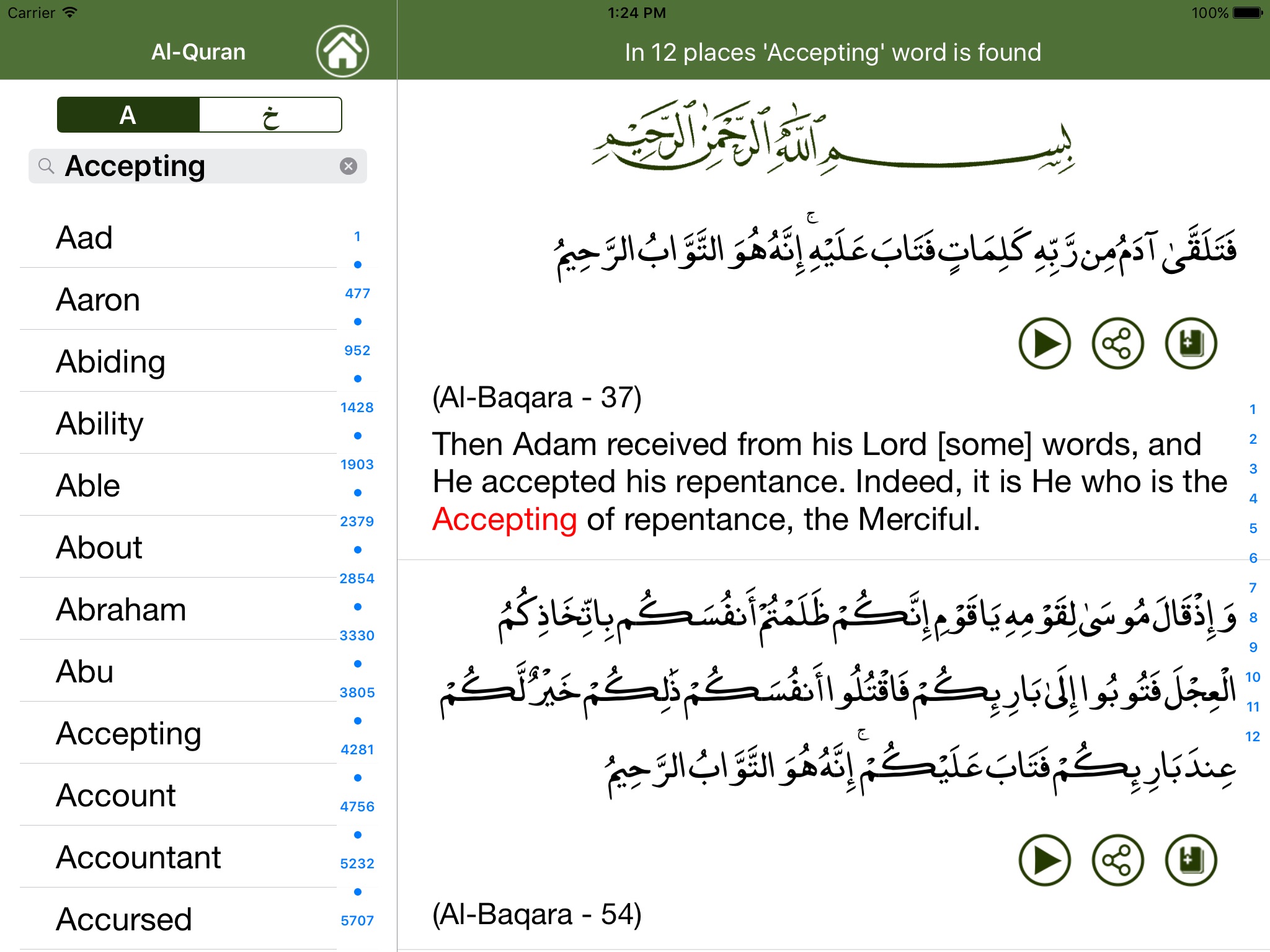Tap the highlighted red 'Accepting' word
This screenshot has height=952, width=1270.
505,521
